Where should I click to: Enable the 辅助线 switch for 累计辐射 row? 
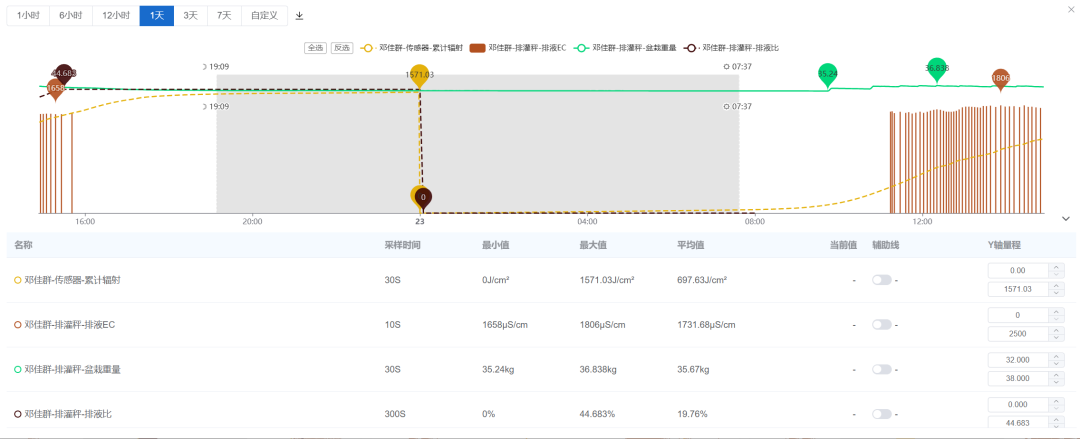coord(882,280)
